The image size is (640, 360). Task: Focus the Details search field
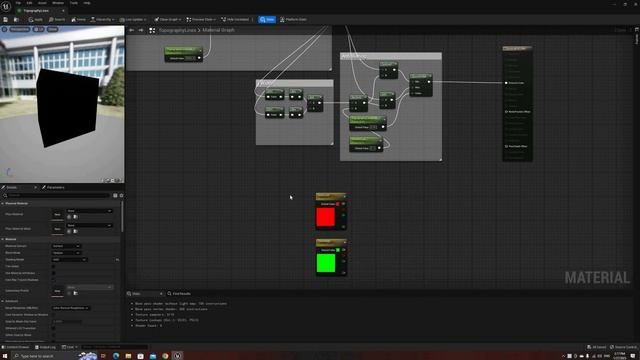tap(56, 196)
